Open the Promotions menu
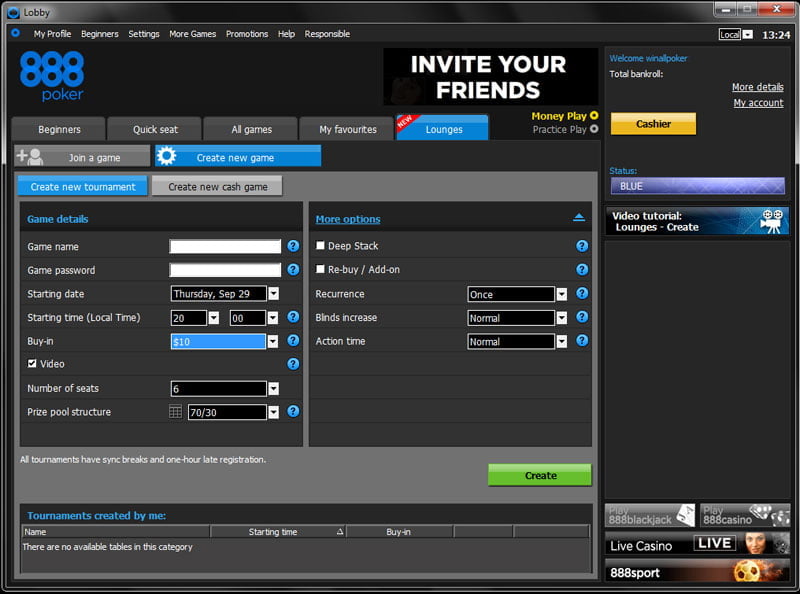Image resolution: width=800 pixels, height=594 pixels. coord(247,34)
